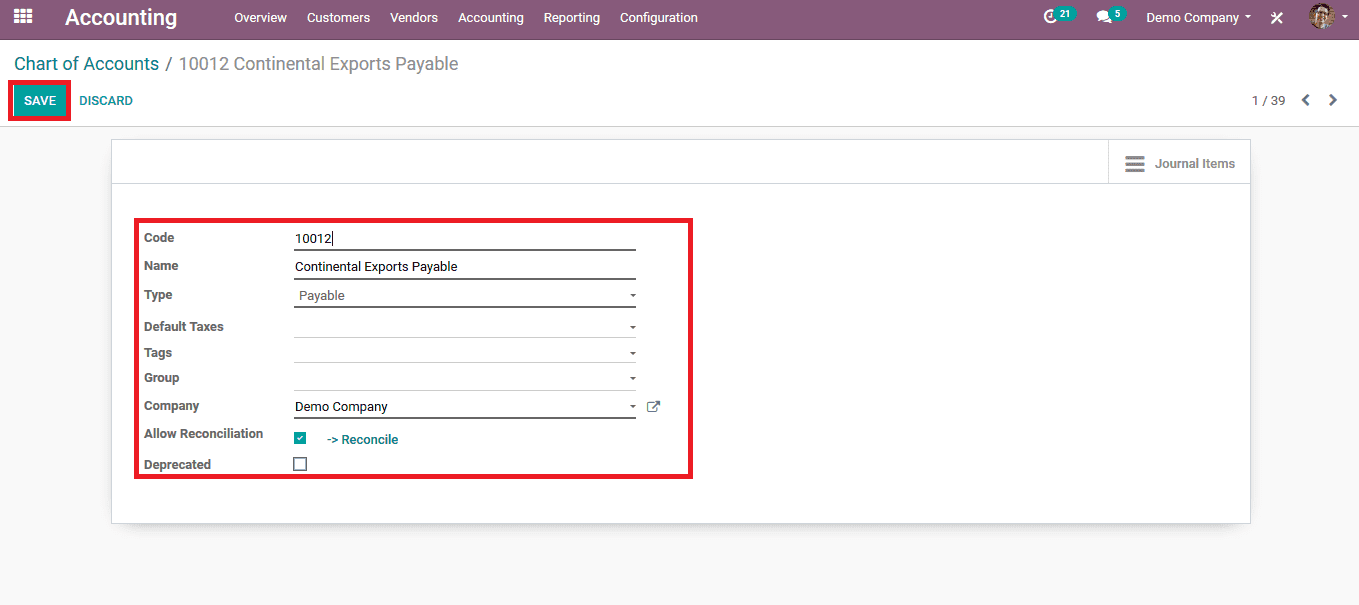Click the Journal Items list icon
This screenshot has width=1359, height=605.
click(x=1135, y=164)
